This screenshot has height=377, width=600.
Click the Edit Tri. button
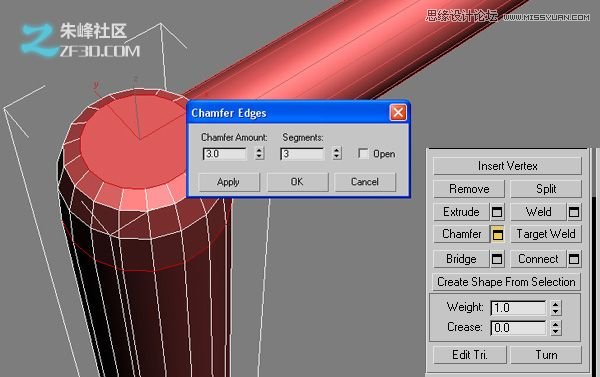coord(470,355)
